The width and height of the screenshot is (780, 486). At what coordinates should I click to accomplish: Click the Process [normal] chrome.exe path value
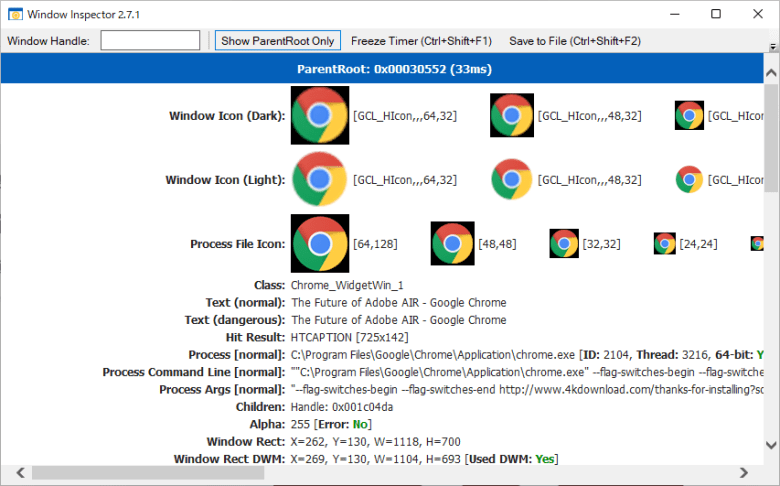(x=433, y=355)
